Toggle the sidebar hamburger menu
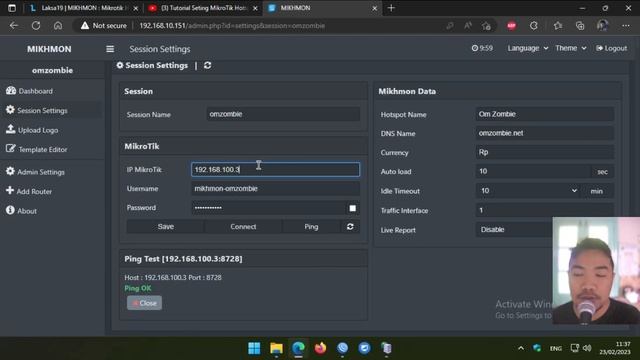640x360 pixels. point(110,49)
